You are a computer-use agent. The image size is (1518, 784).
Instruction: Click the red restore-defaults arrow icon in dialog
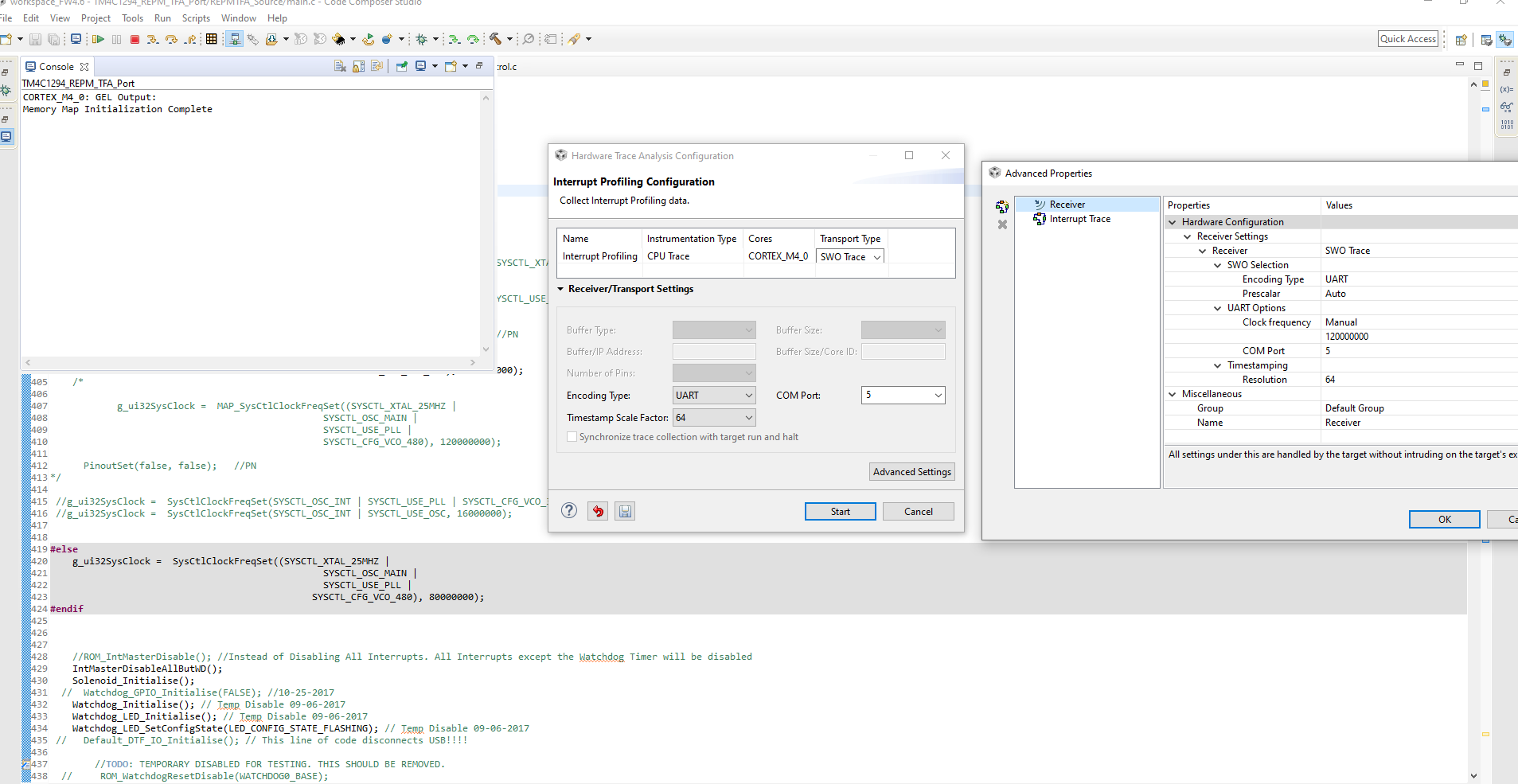(x=598, y=511)
